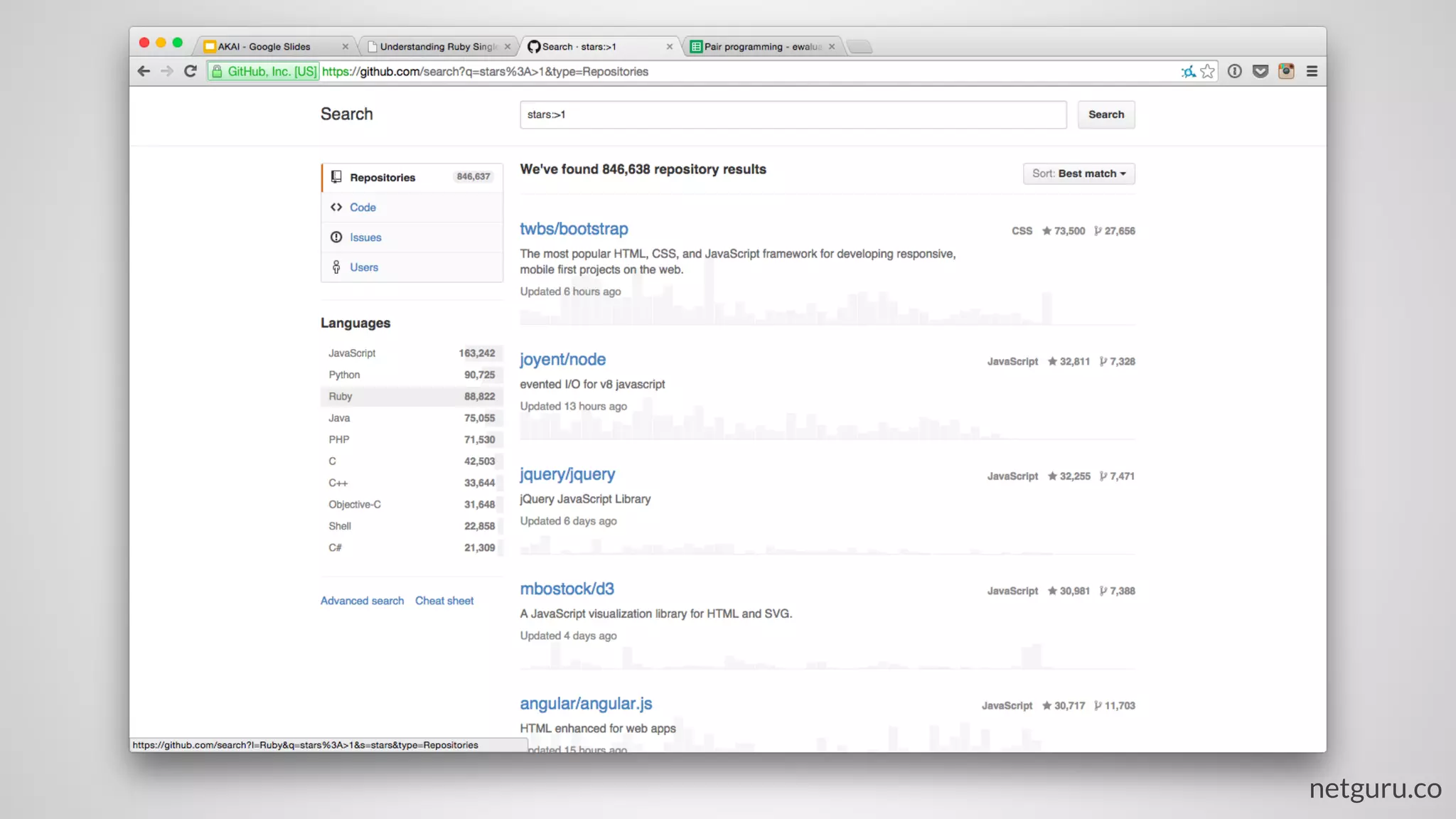
Task: Click the Instagram-style camera extension icon
Action: coord(1286,71)
